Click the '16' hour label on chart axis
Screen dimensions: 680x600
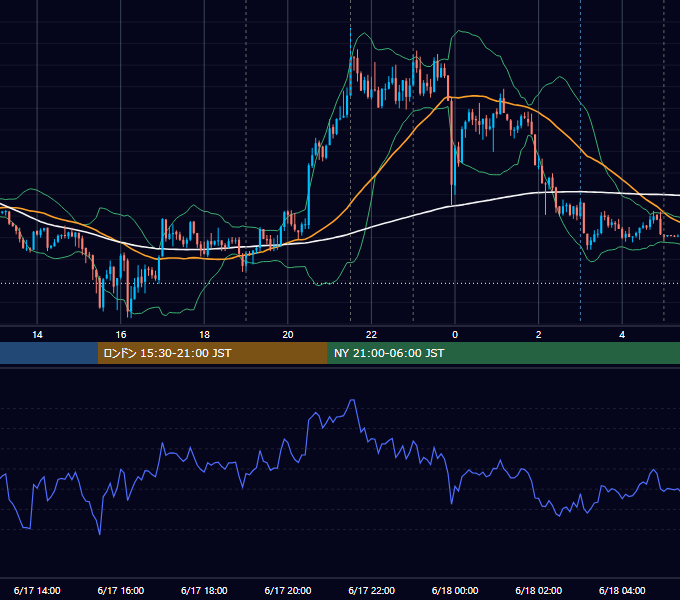click(121, 335)
